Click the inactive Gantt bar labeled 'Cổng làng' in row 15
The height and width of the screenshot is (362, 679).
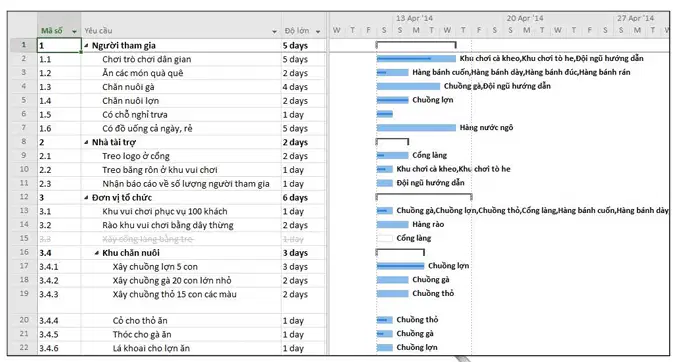(385, 238)
